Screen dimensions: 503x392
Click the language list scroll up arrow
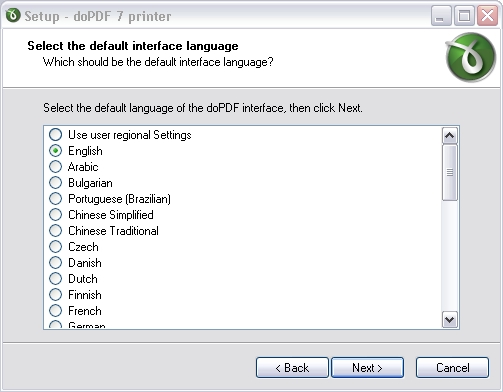tap(450, 136)
